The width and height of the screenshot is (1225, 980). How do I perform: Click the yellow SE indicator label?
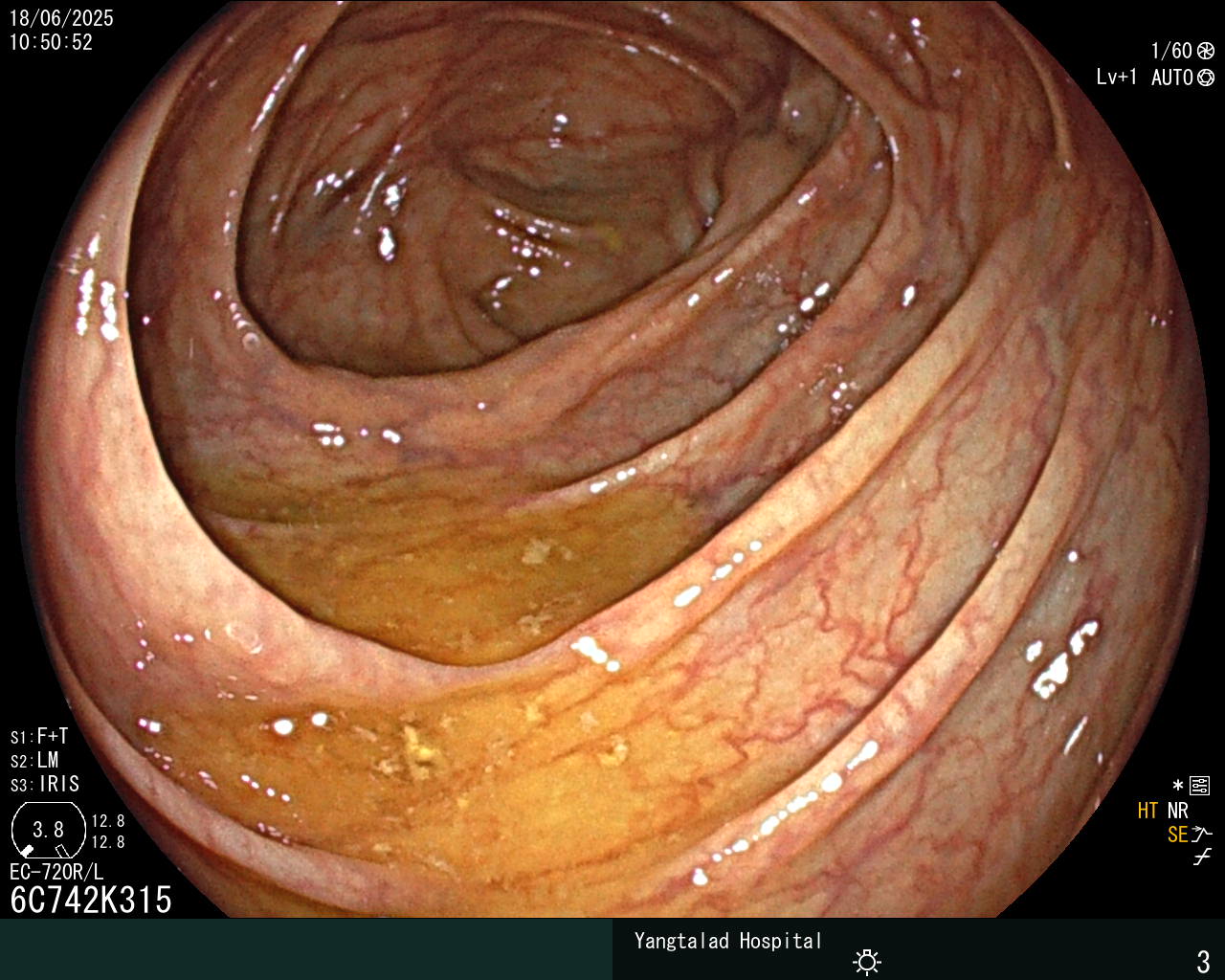[1177, 835]
